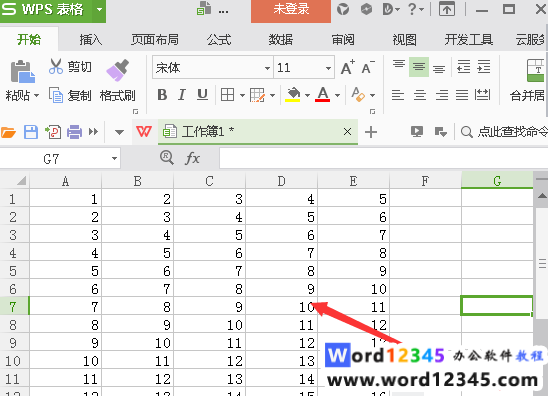The width and height of the screenshot is (548, 396).
Task: Open the 数据 tab
Action: (281, 39)
